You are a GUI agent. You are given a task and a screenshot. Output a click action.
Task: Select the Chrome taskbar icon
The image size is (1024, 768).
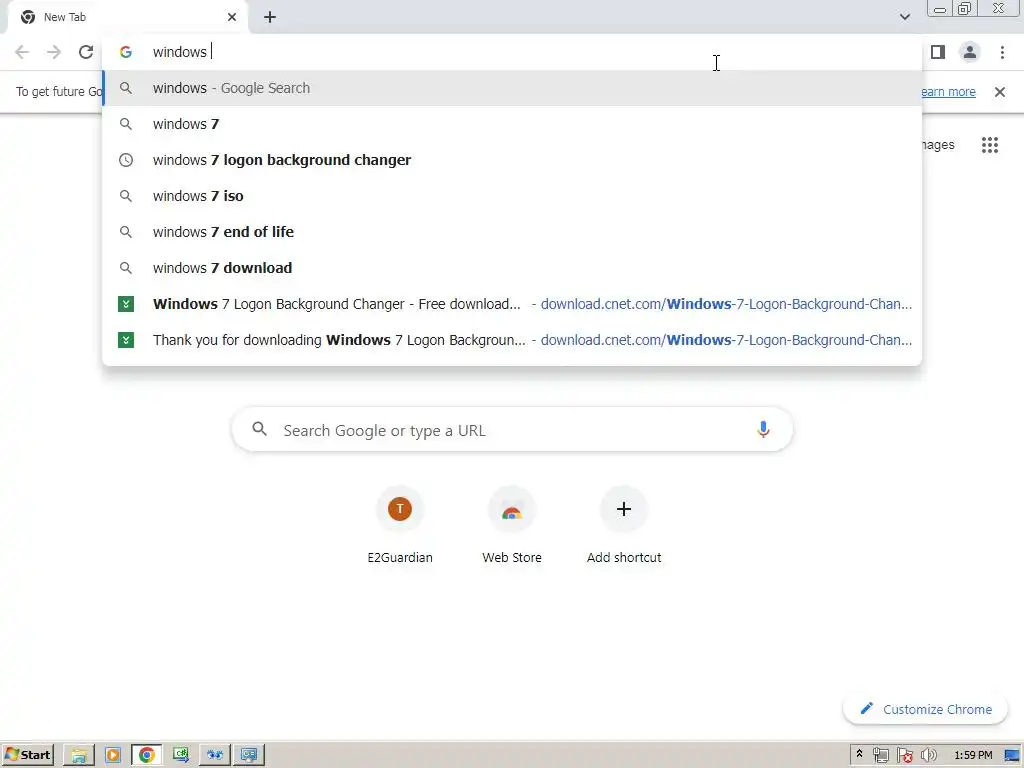[146, 756]
